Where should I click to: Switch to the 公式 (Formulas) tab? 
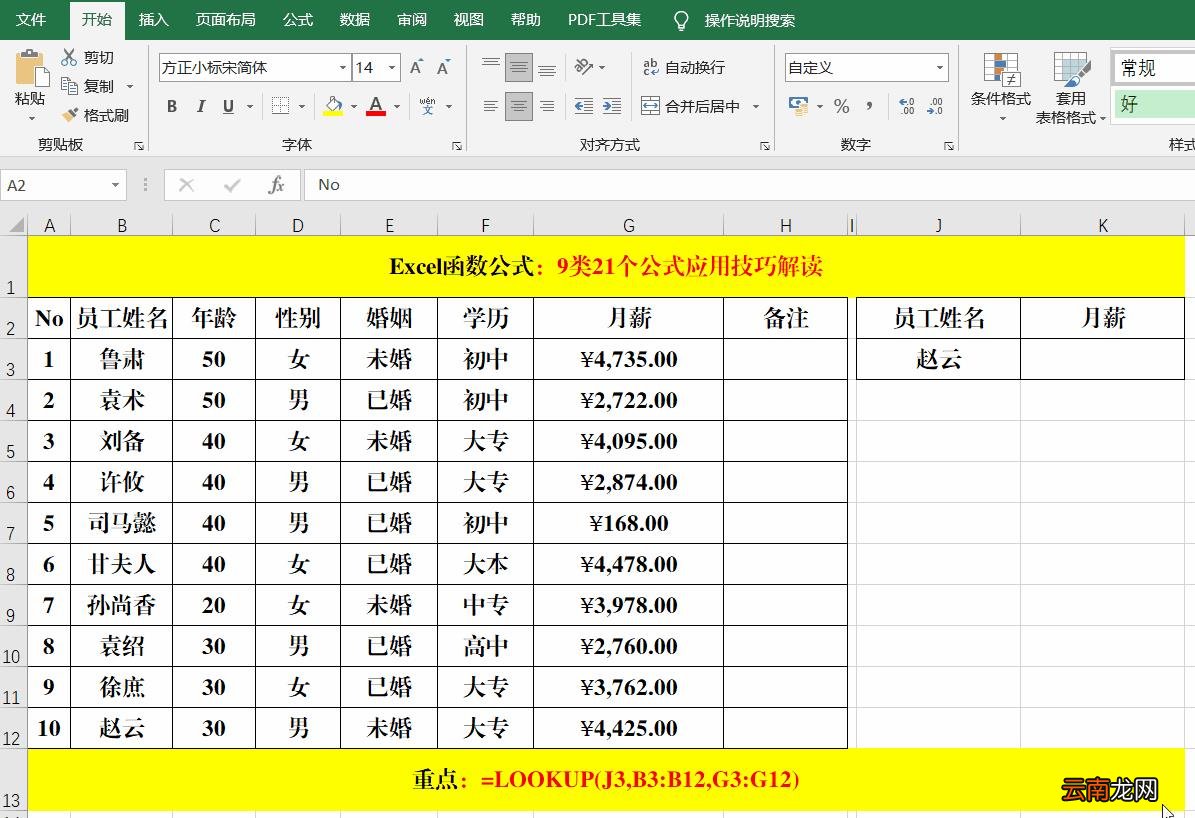(x=298, y=20)
